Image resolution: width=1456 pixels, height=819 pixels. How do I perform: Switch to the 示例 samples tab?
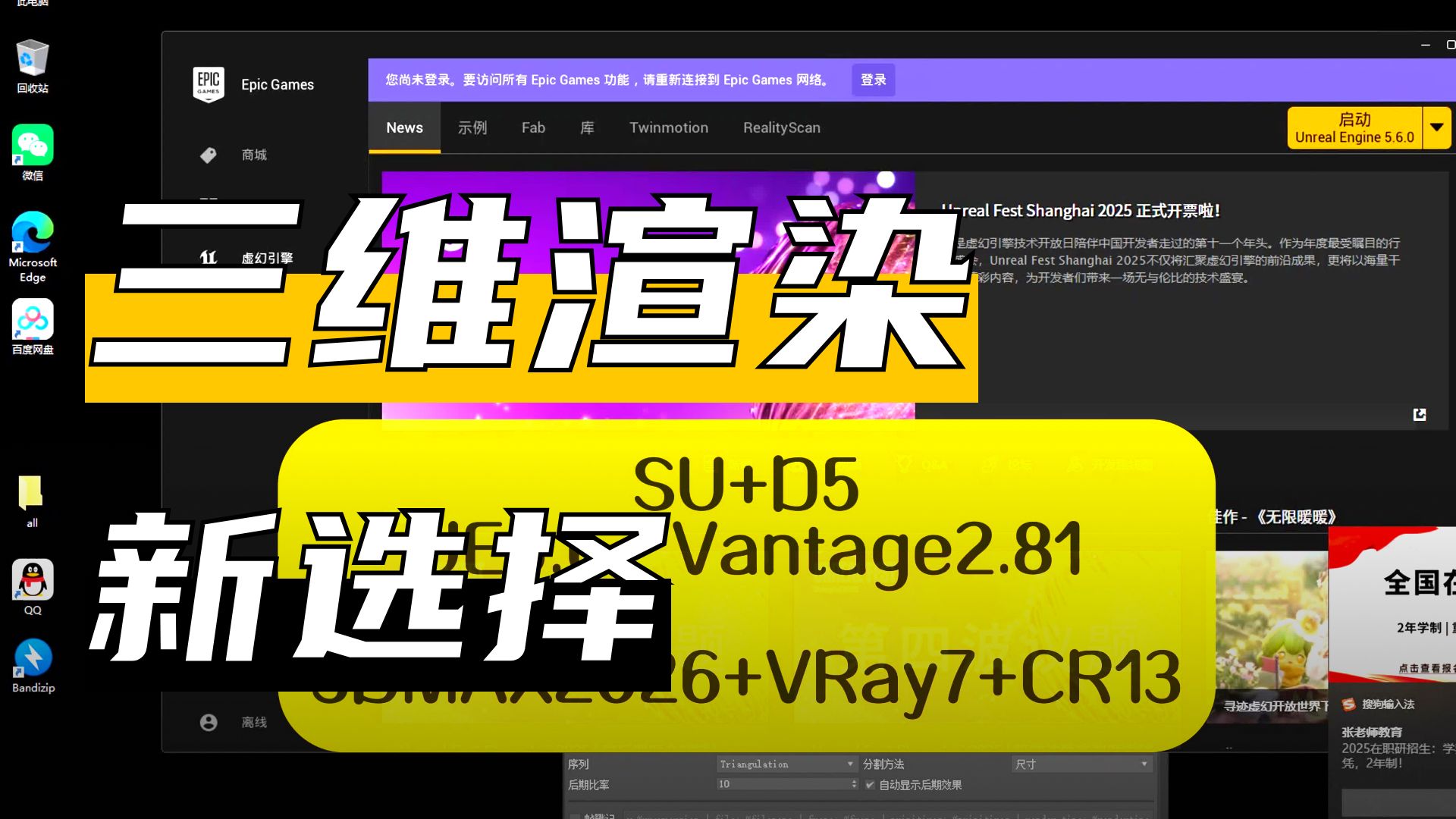click(x=472, y=127)
